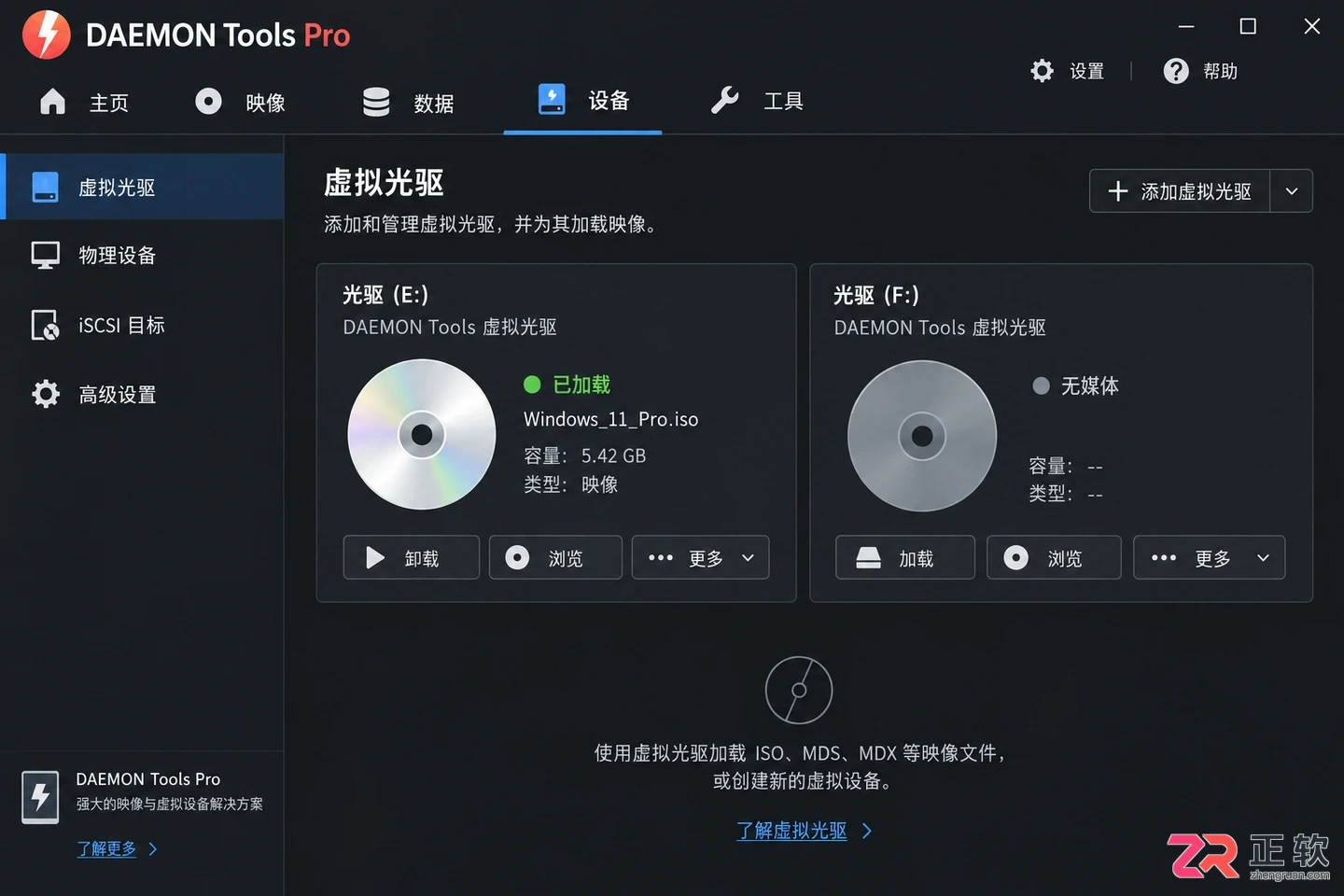The image size is (1344, 896).
Task: Click the 添加虚拟光驱 button
Action: [1180, 191]
